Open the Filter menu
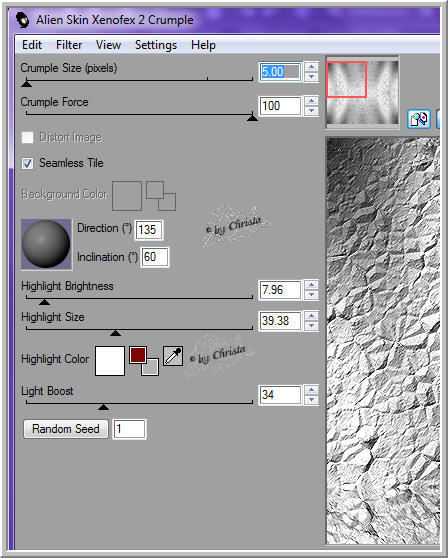The width and height of the screenshot is (448, 558). [x=69, y=45]
